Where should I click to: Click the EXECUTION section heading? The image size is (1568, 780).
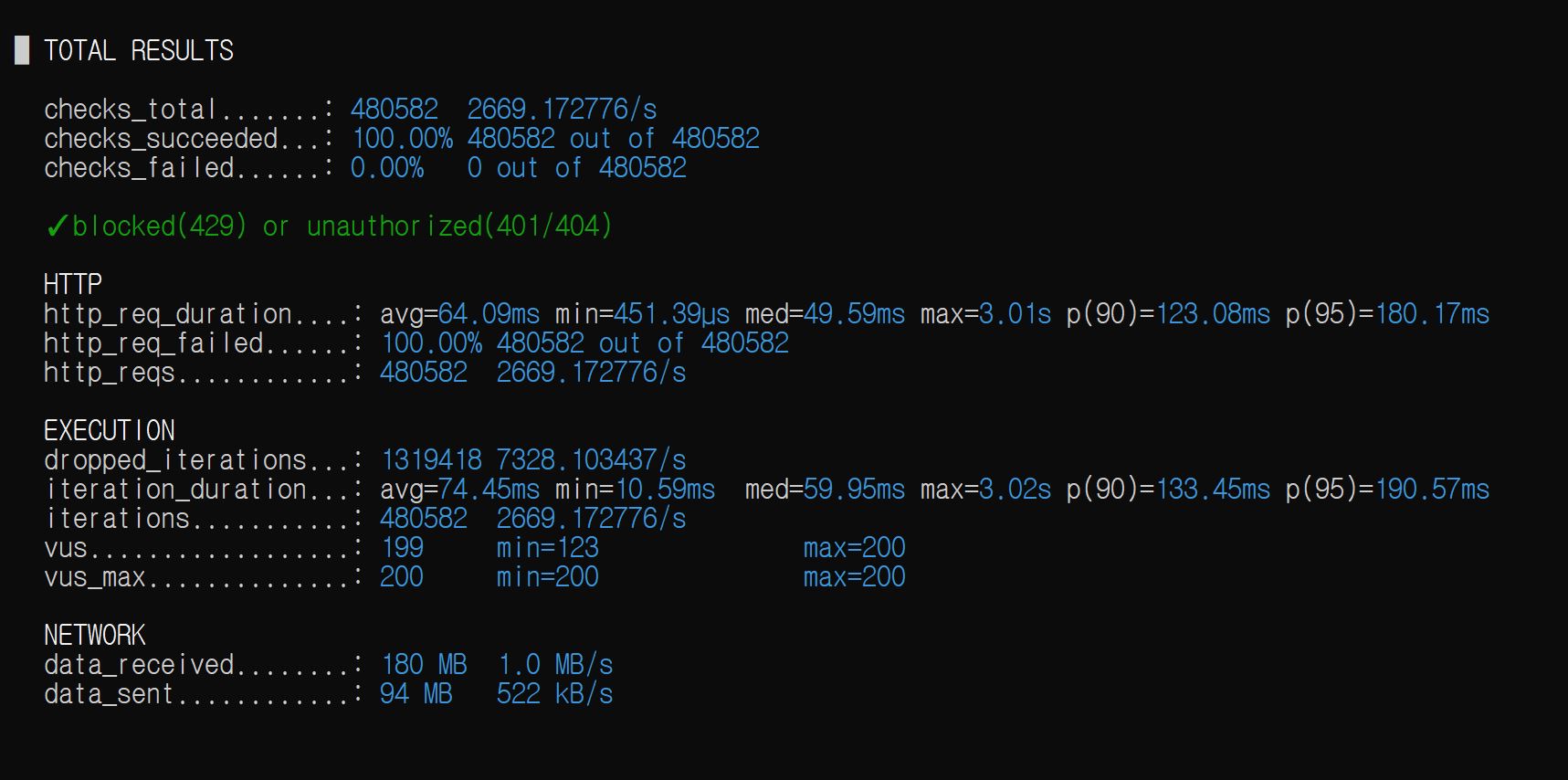[110, 430]
